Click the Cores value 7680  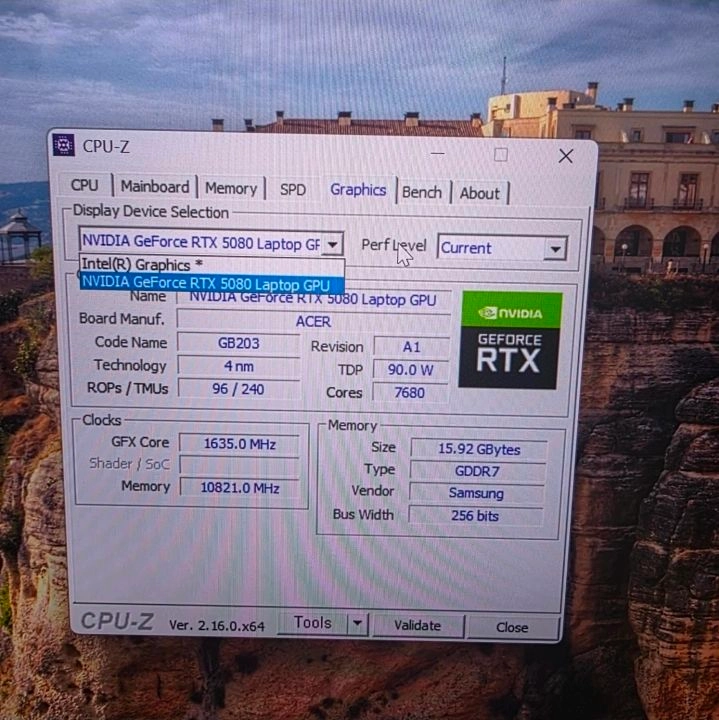[410, 393]
